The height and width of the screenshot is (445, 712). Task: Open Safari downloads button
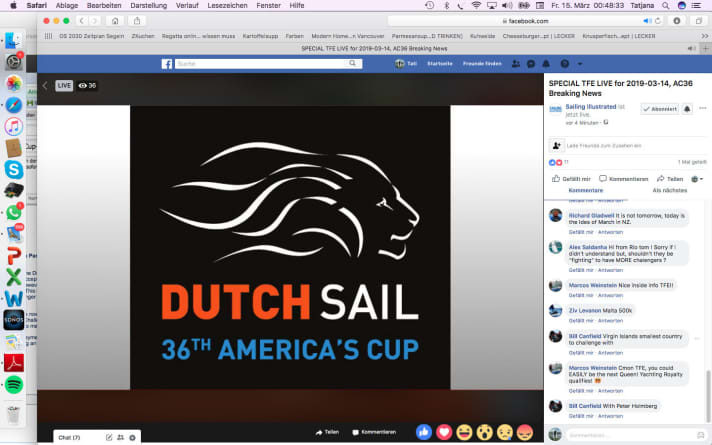[677, 21]
